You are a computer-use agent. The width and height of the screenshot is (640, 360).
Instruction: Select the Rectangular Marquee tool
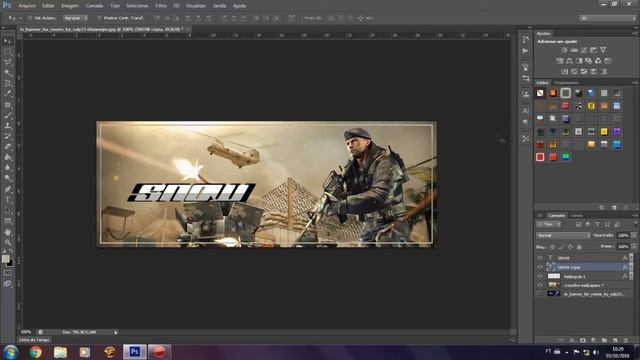click(x=8, y=52)
